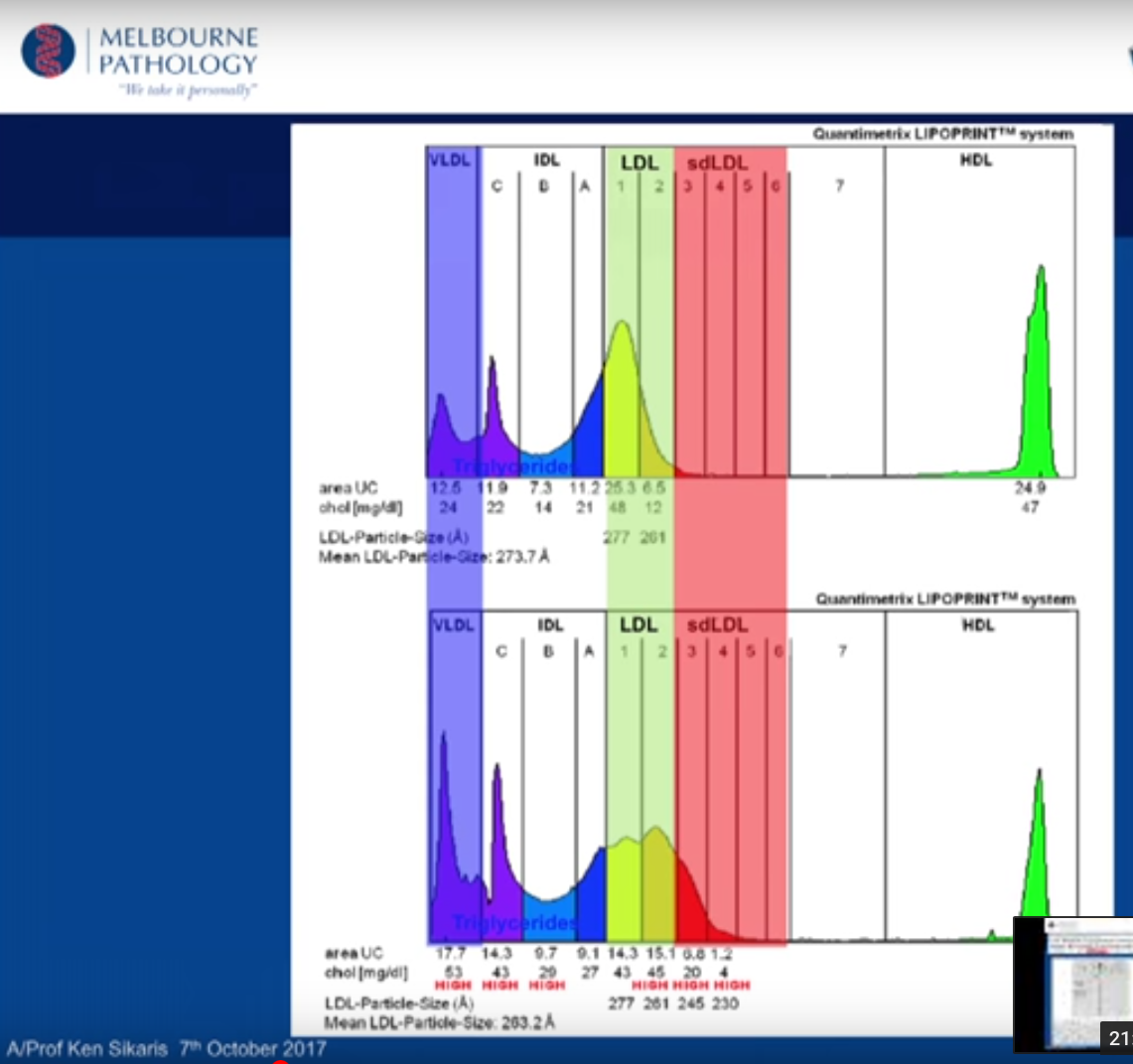Open the video preview thumbnail showing 21:
Screen dimensions: 1133x1064
pos(1073,984)
